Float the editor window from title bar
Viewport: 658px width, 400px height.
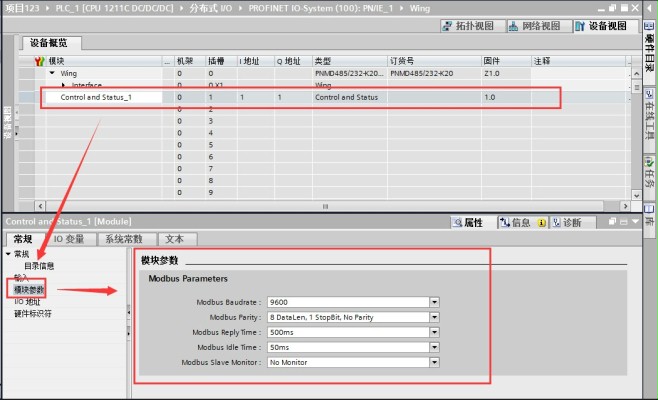pyautogui.click(x=612, y=8)
